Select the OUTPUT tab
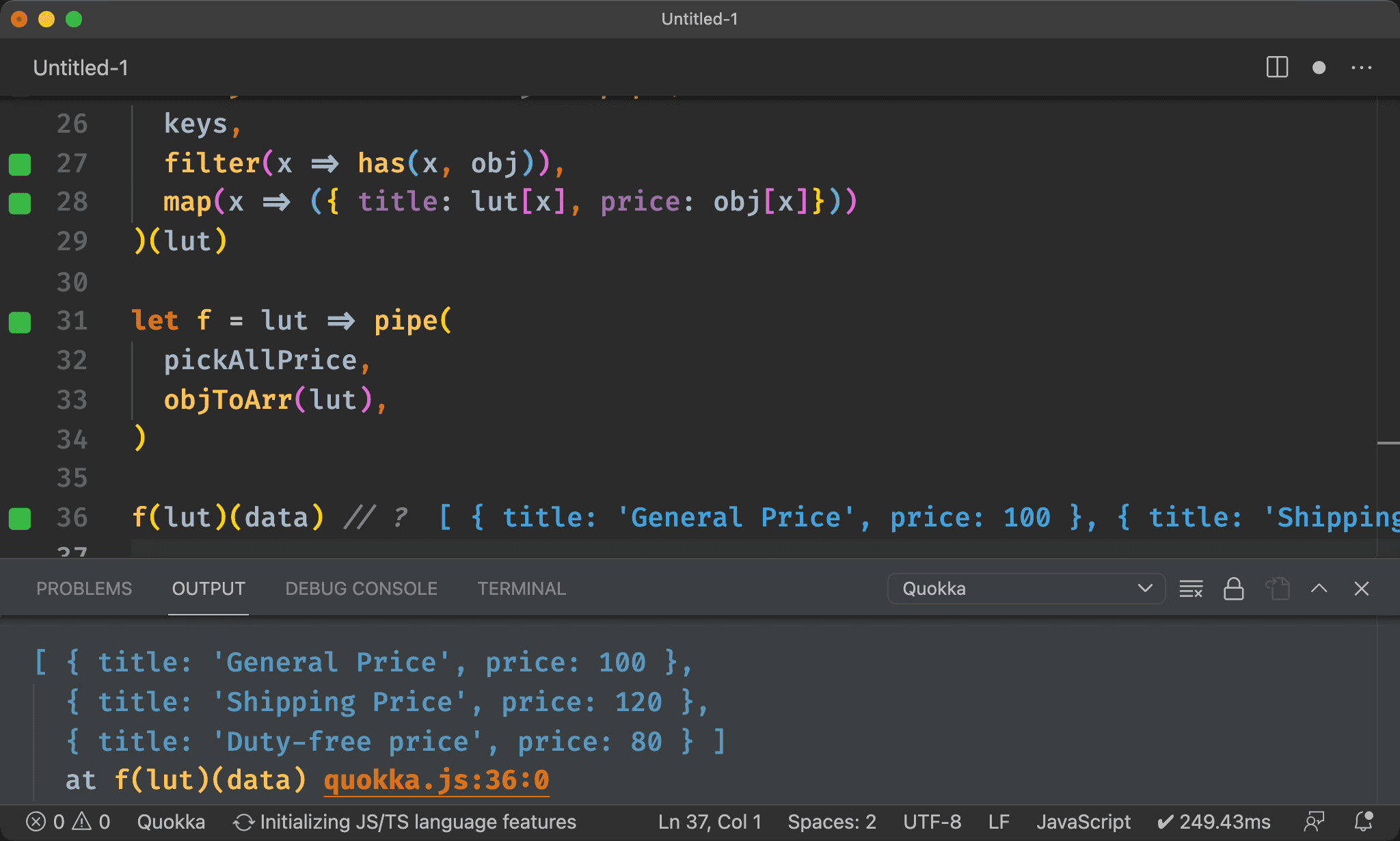This screenshot has height=841, width=1400. (x=208, y=589)
